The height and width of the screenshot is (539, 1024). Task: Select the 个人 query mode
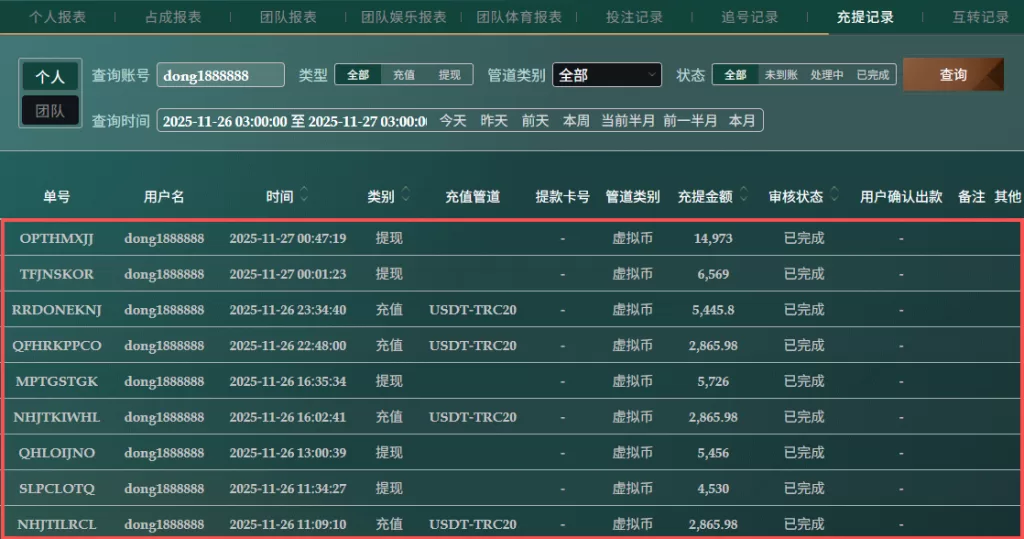point(50,77)
